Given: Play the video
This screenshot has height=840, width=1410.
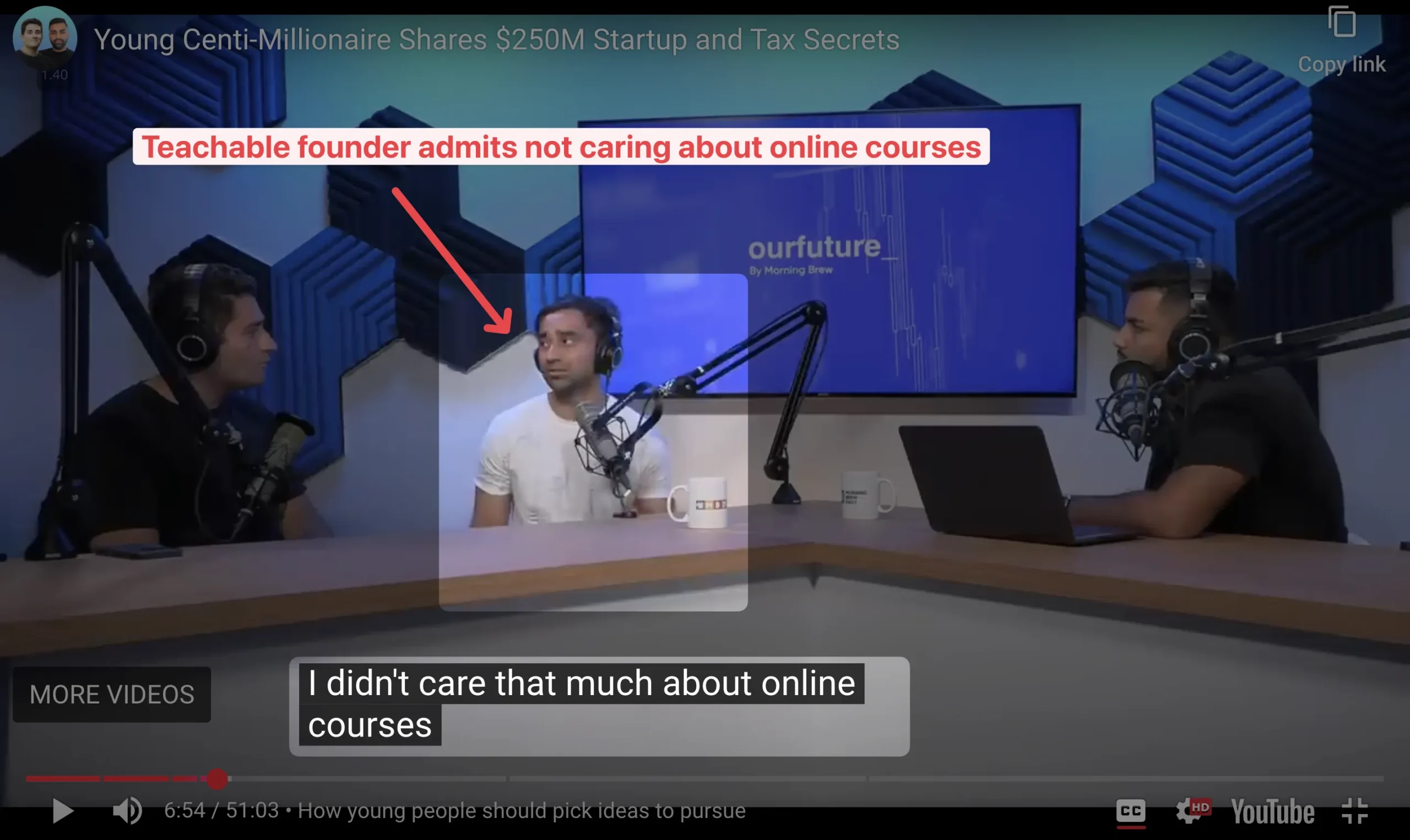Looking at the screenshot, I should [63, 811].
